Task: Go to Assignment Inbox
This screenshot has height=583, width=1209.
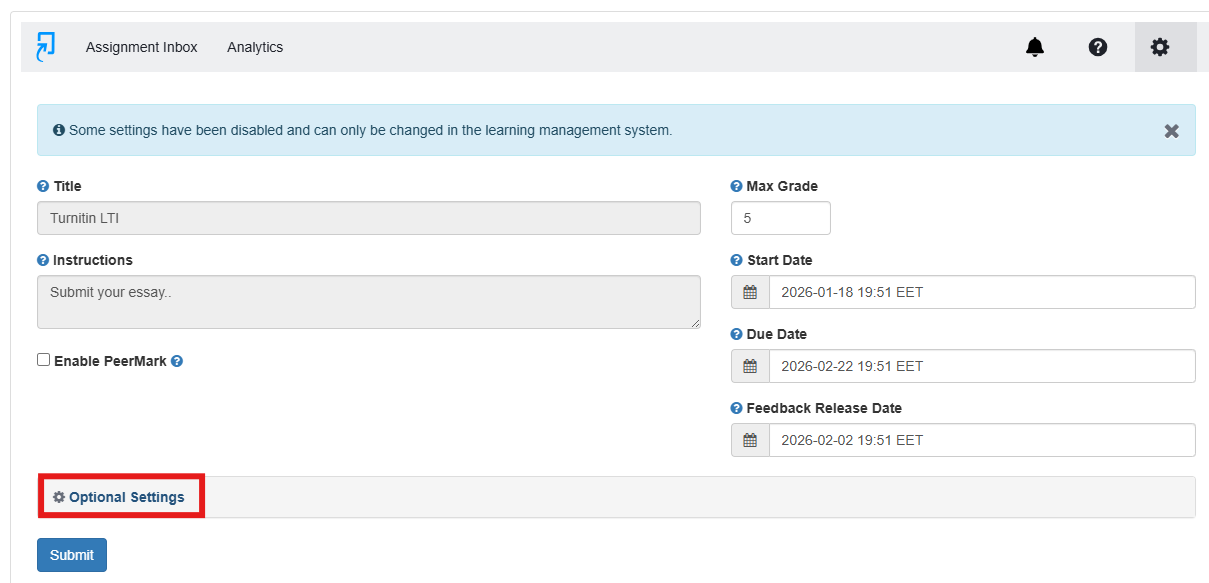Action: coord(142,47)
